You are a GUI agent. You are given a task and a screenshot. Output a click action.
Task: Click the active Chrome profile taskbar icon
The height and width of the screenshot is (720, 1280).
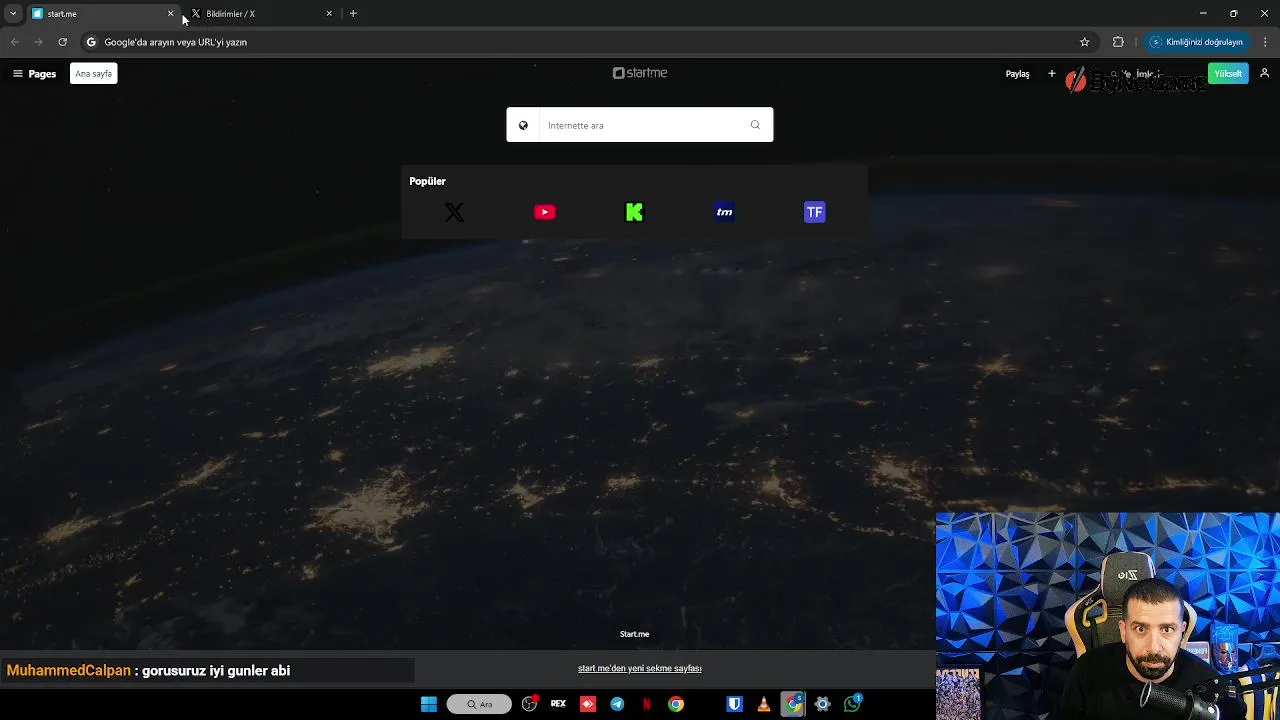click(793, 704)
